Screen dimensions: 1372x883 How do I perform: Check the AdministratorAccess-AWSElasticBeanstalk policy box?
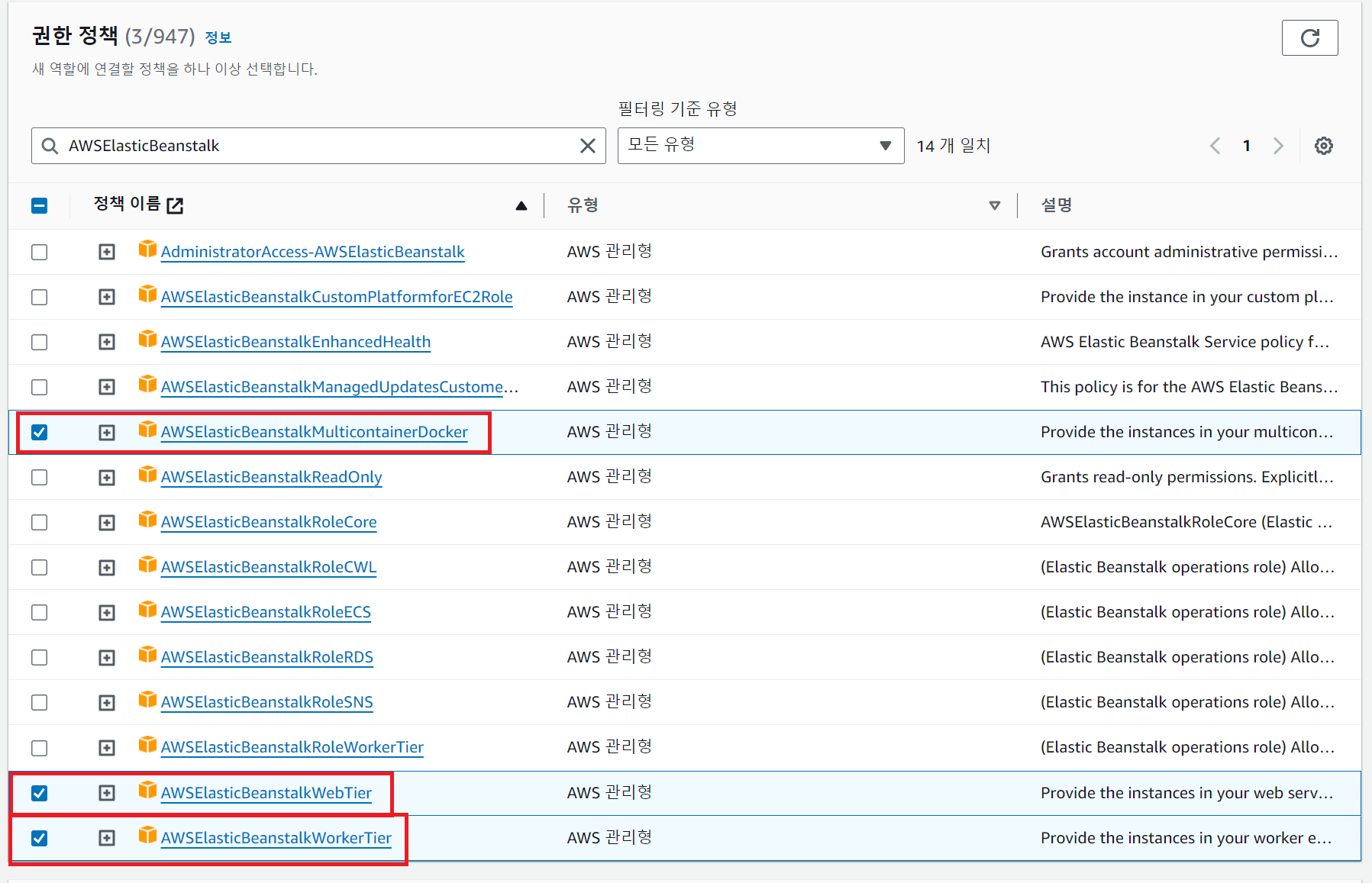39,252
